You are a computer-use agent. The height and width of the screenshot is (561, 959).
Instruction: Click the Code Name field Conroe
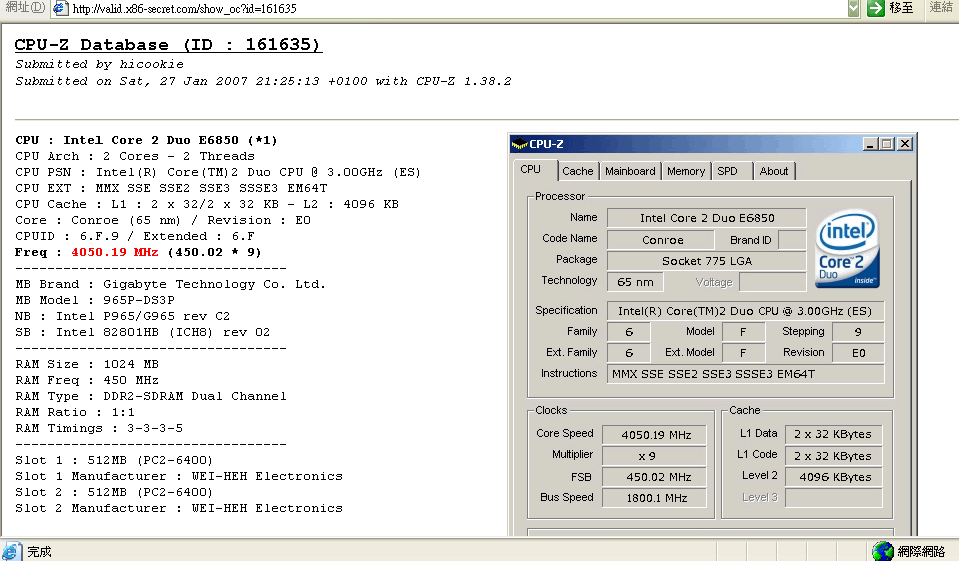point(662,240)
